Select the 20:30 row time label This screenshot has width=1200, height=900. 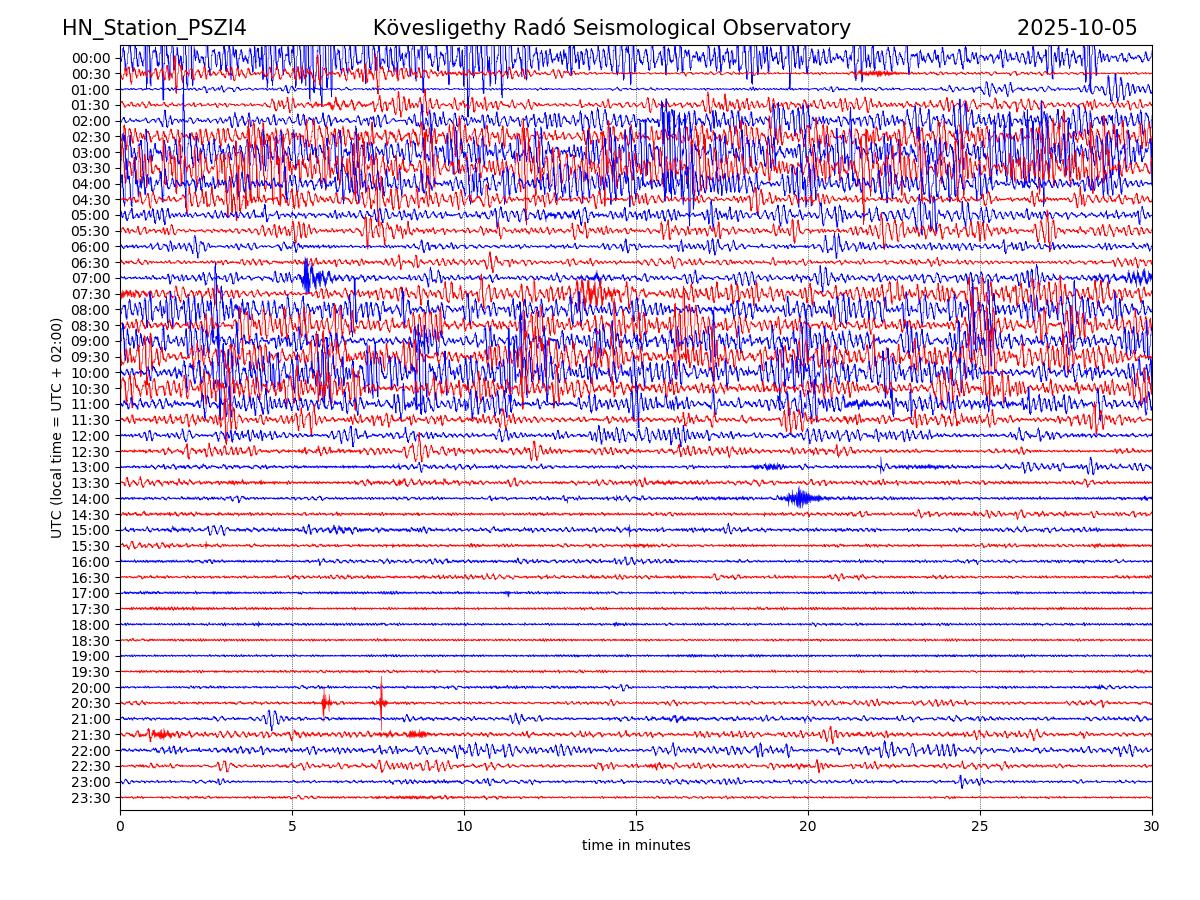click(90, 703)
